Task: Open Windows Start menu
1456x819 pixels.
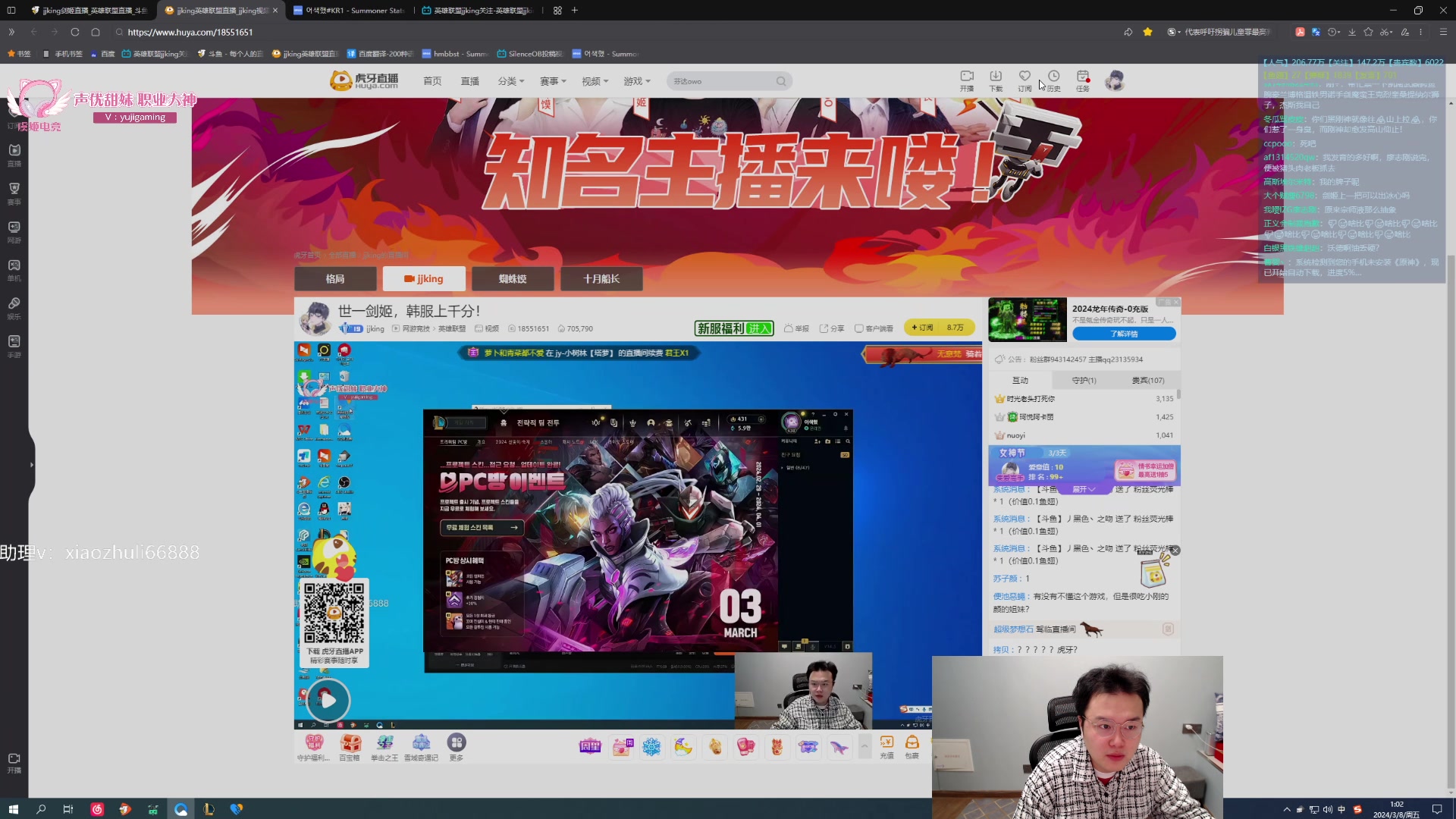Action: [13, 809]
